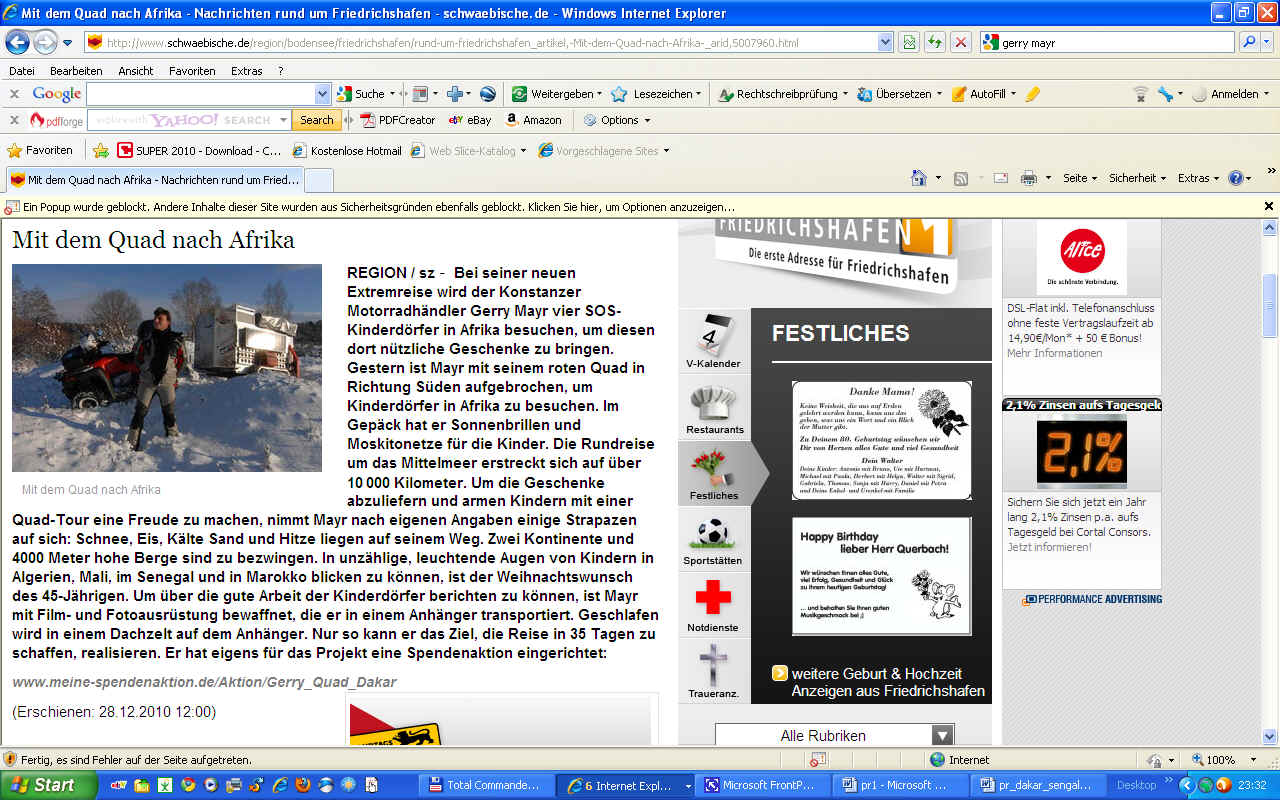The height and width of the screenshot is (800, 1280).
Task: Stop loading with the red X icon
Action: pyautogui.click(x=960, y=42)
